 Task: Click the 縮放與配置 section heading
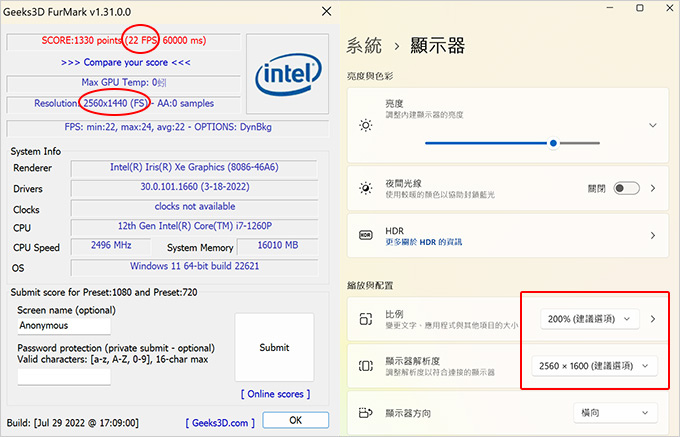click(x=370, y=285)
